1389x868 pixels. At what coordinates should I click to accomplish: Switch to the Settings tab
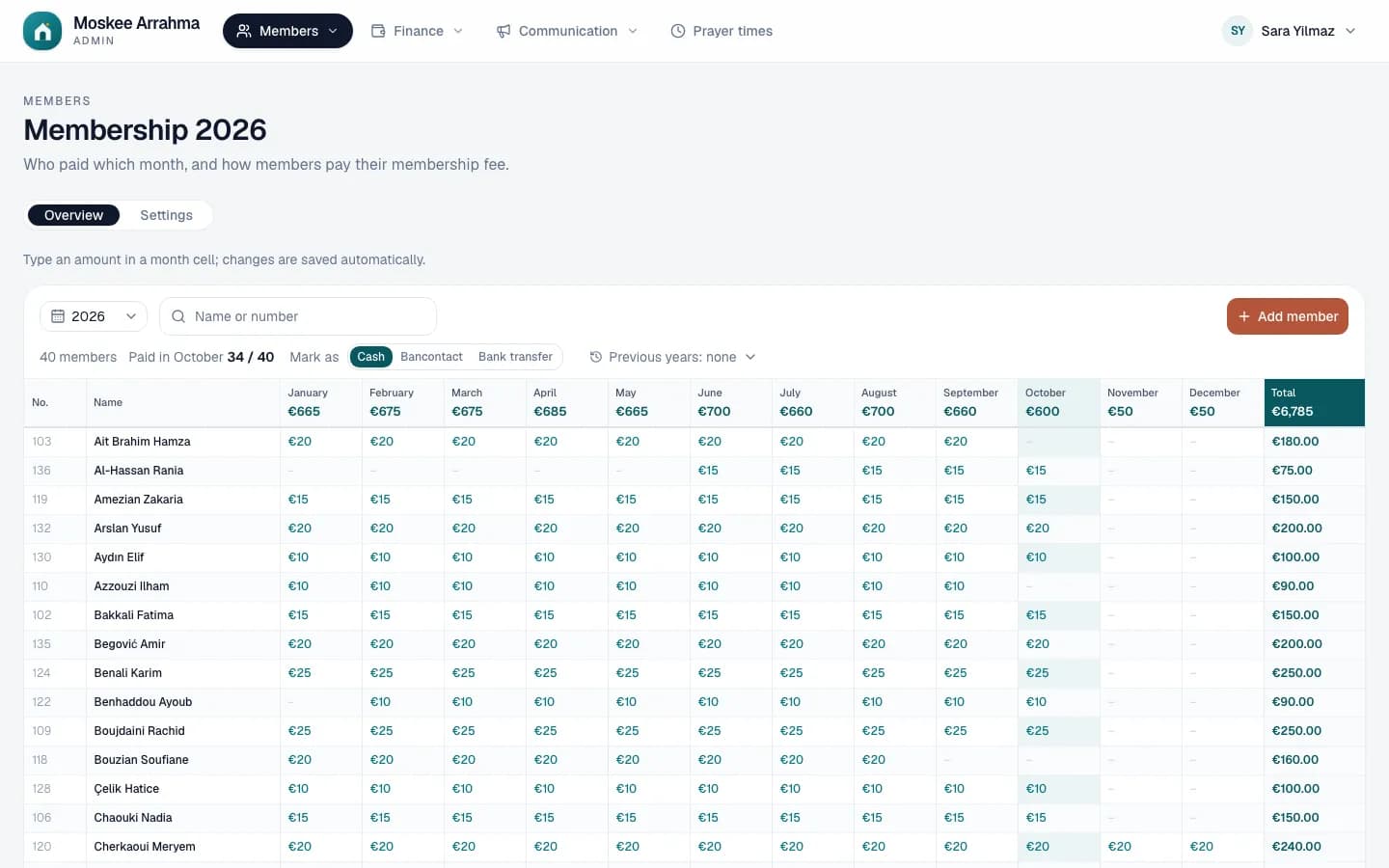coord(166,215)
